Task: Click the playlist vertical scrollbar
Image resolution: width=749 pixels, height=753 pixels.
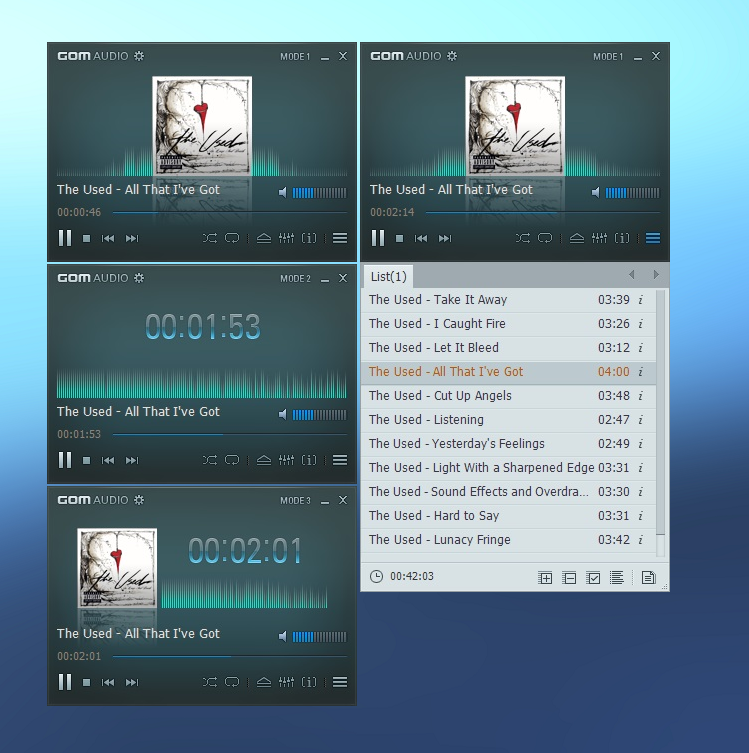Action: [661, 412]
